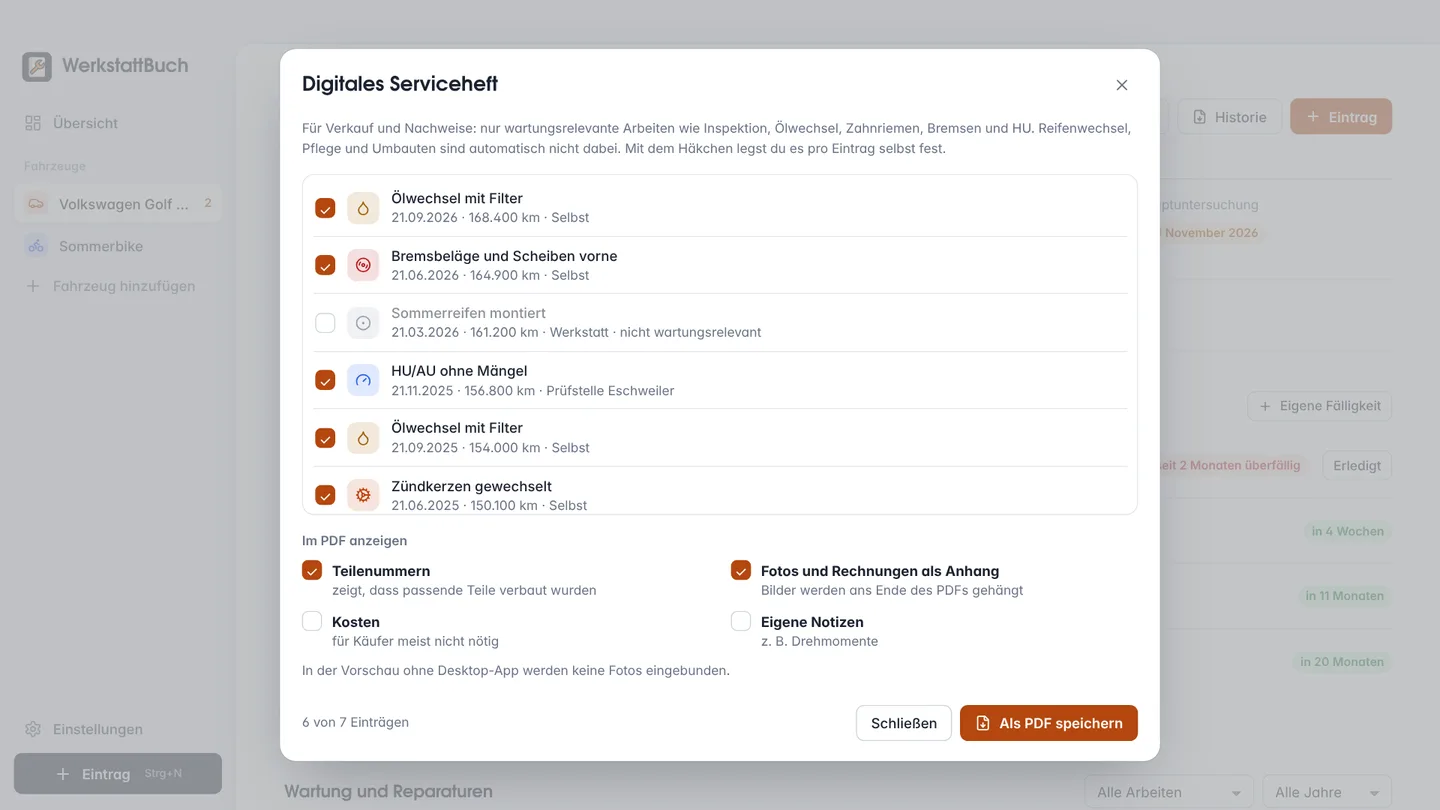Image resolution: width=1440 pixels, height=810 pixels.
Task: Click the Schließen button
Action: pyautogui.click(x=904, y=723)
